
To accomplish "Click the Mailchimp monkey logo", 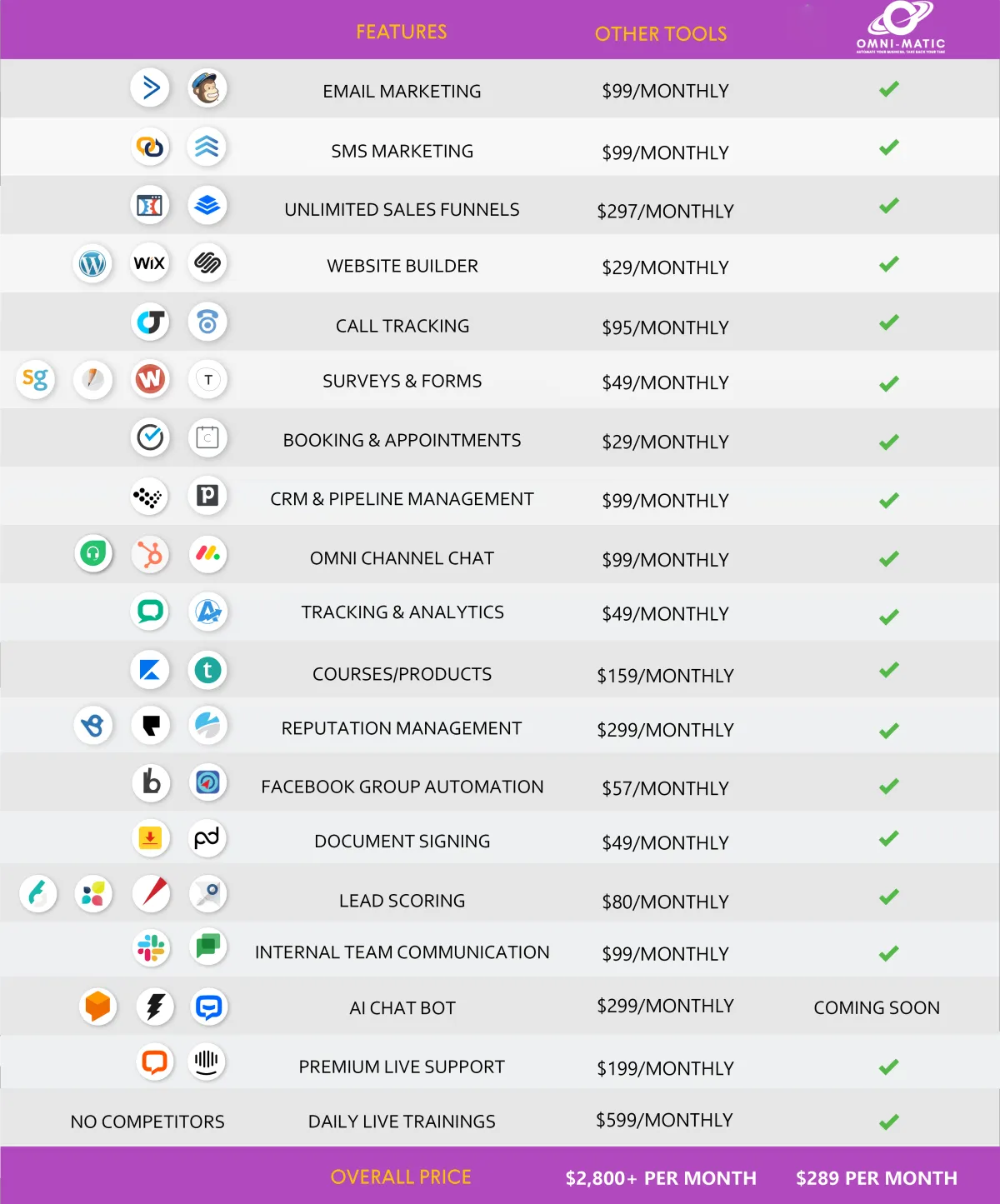I will (207, 87).
